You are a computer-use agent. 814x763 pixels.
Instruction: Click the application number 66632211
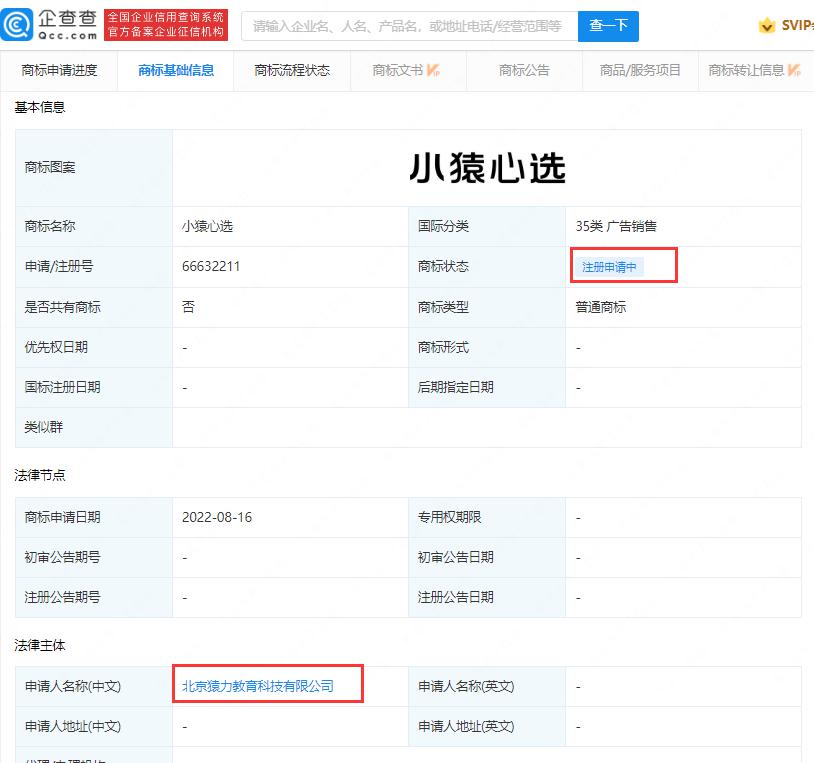pos(211,266)
